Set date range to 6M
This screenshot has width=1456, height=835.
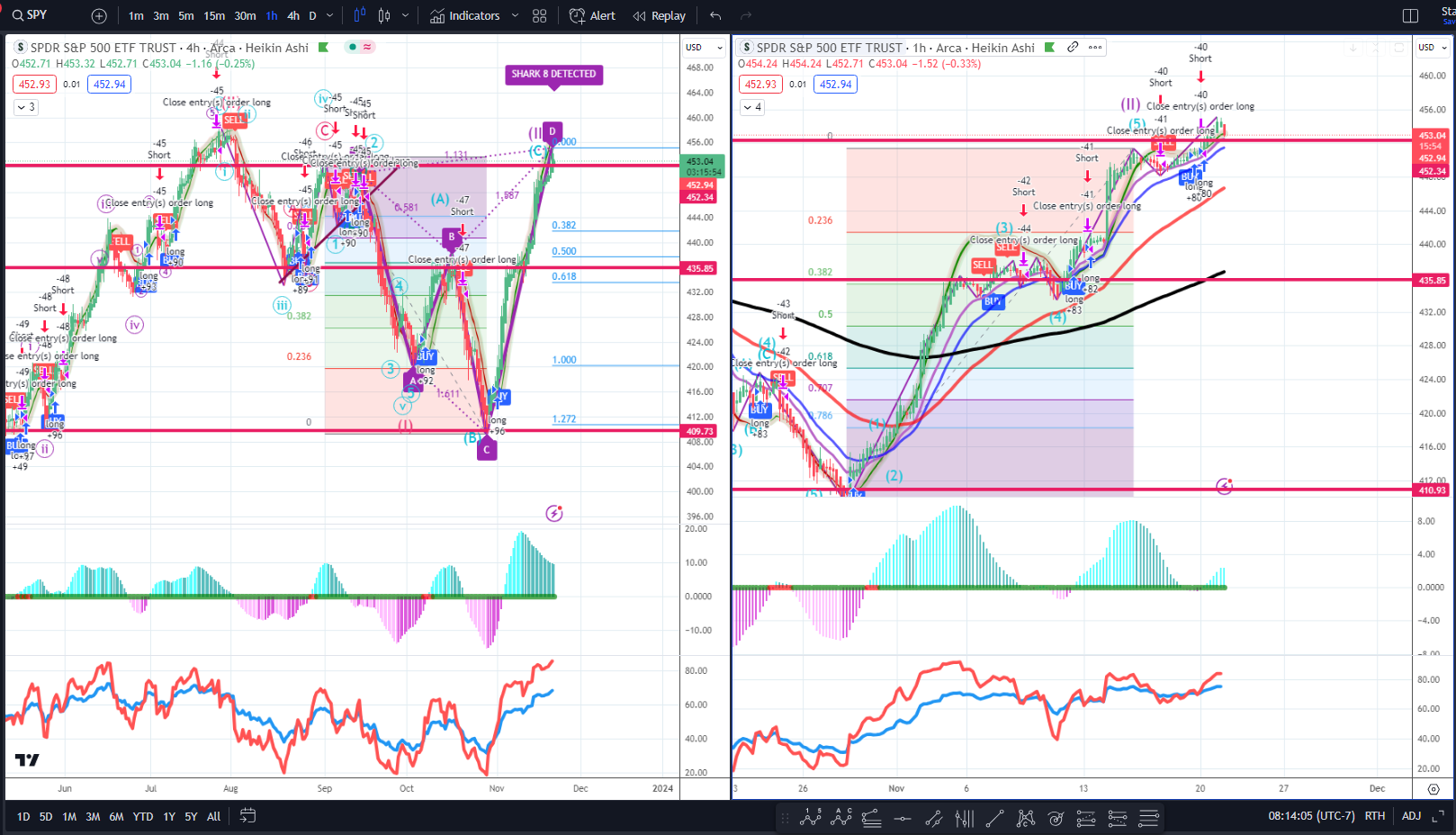click(116, 817)
